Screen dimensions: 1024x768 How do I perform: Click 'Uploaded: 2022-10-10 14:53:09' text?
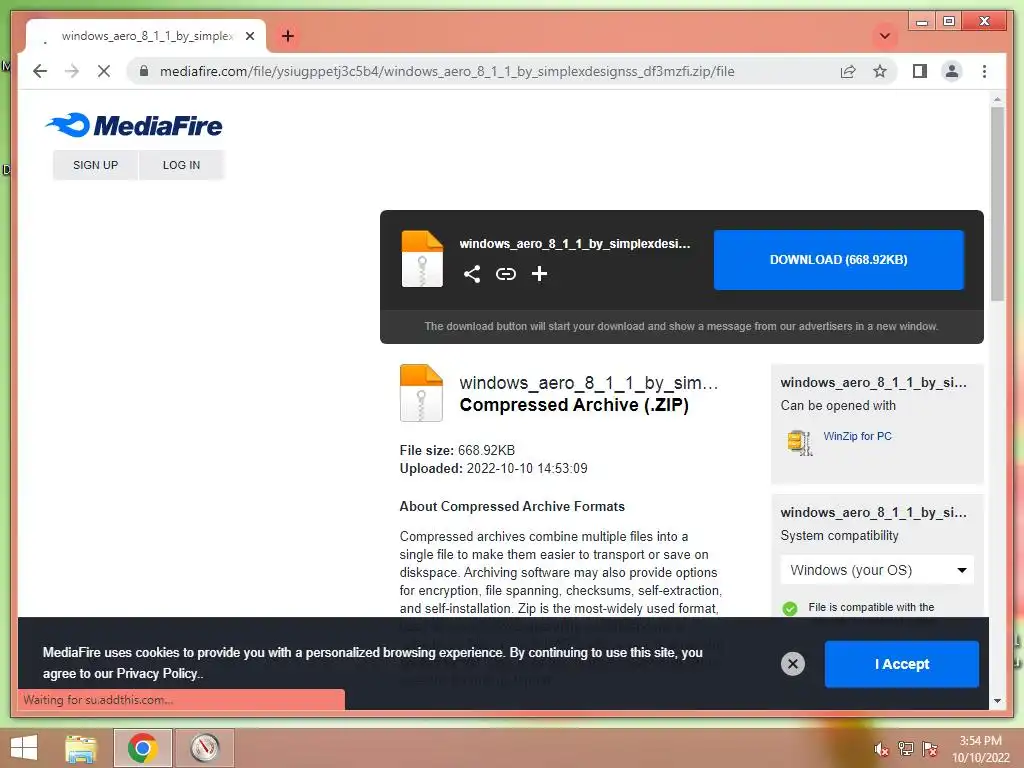tap(493, 468)
